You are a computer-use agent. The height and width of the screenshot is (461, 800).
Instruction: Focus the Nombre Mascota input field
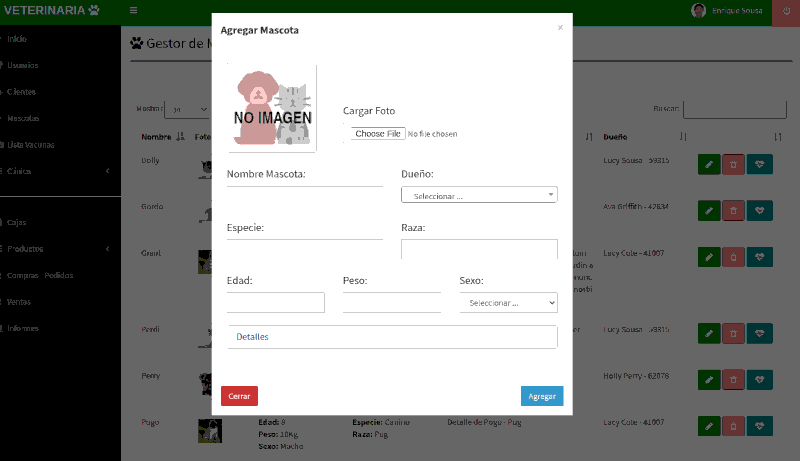coord(305,177)
